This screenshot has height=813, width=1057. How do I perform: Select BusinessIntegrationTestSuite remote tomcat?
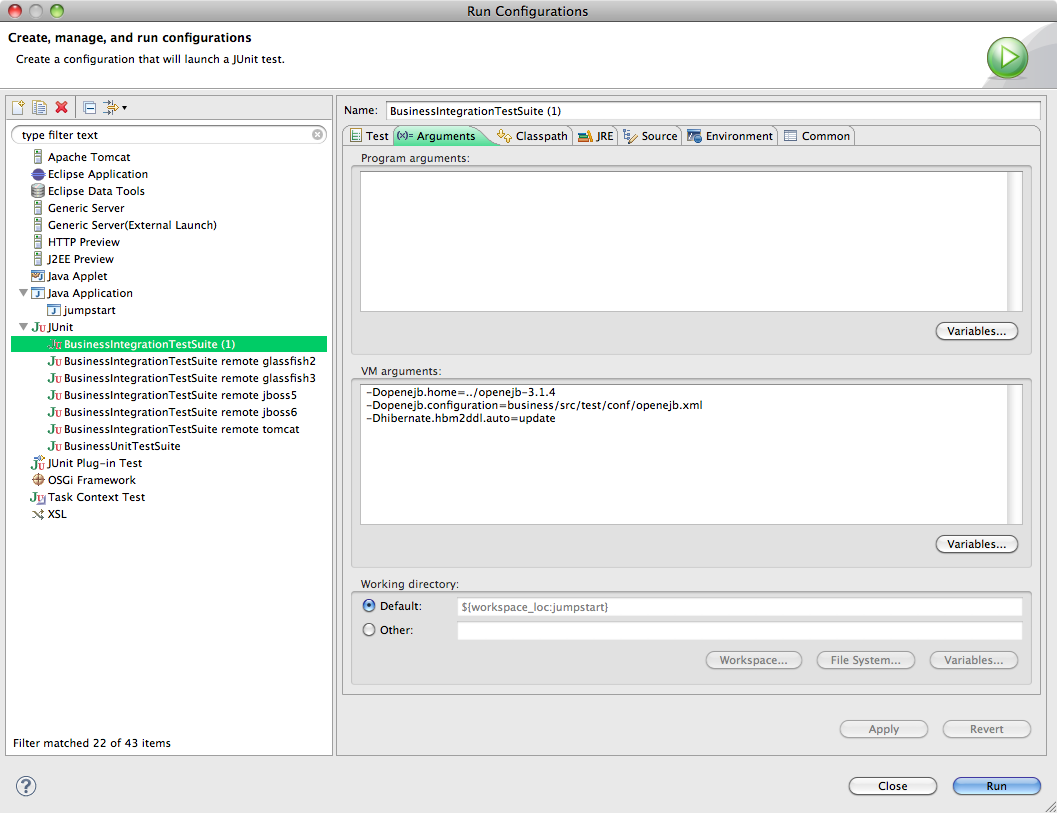(181, 429)
